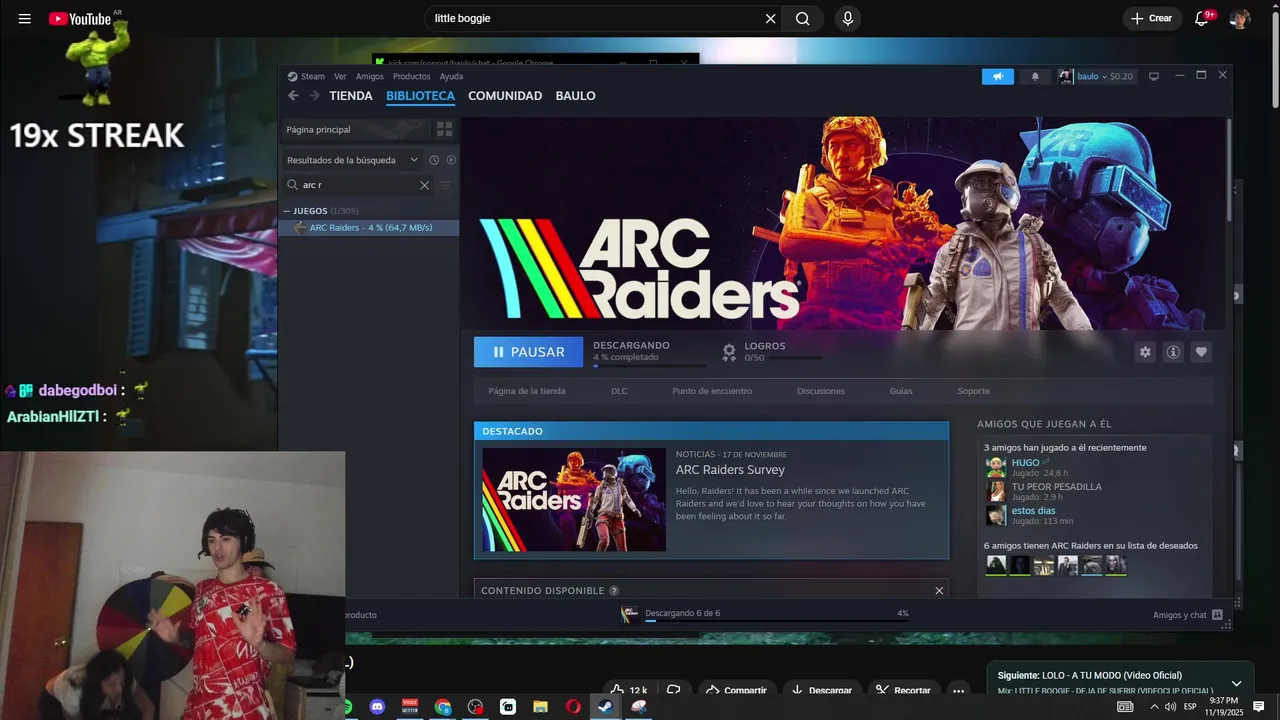Open friend HUGO's profile
Image resolution: width=1280 pixels, height=720 pixels.
[x=1025, y=463]
